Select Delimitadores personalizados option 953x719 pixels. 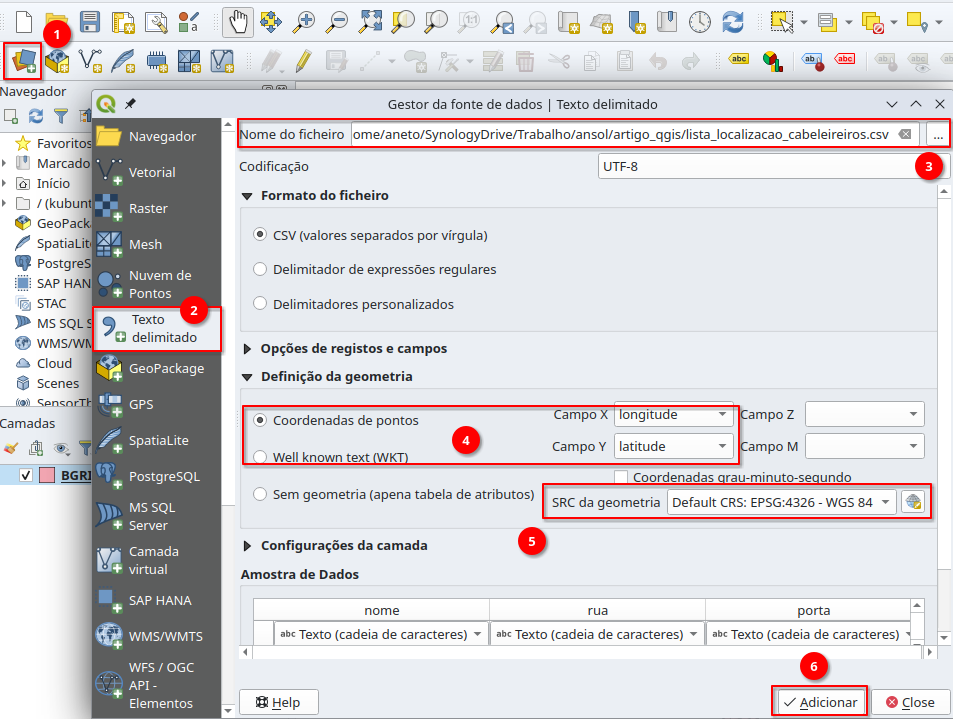click(260, 303)
